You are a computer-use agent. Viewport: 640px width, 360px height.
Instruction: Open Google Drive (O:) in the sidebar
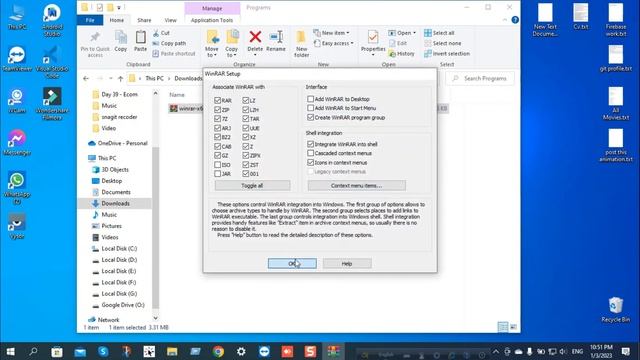pos(122,305)
